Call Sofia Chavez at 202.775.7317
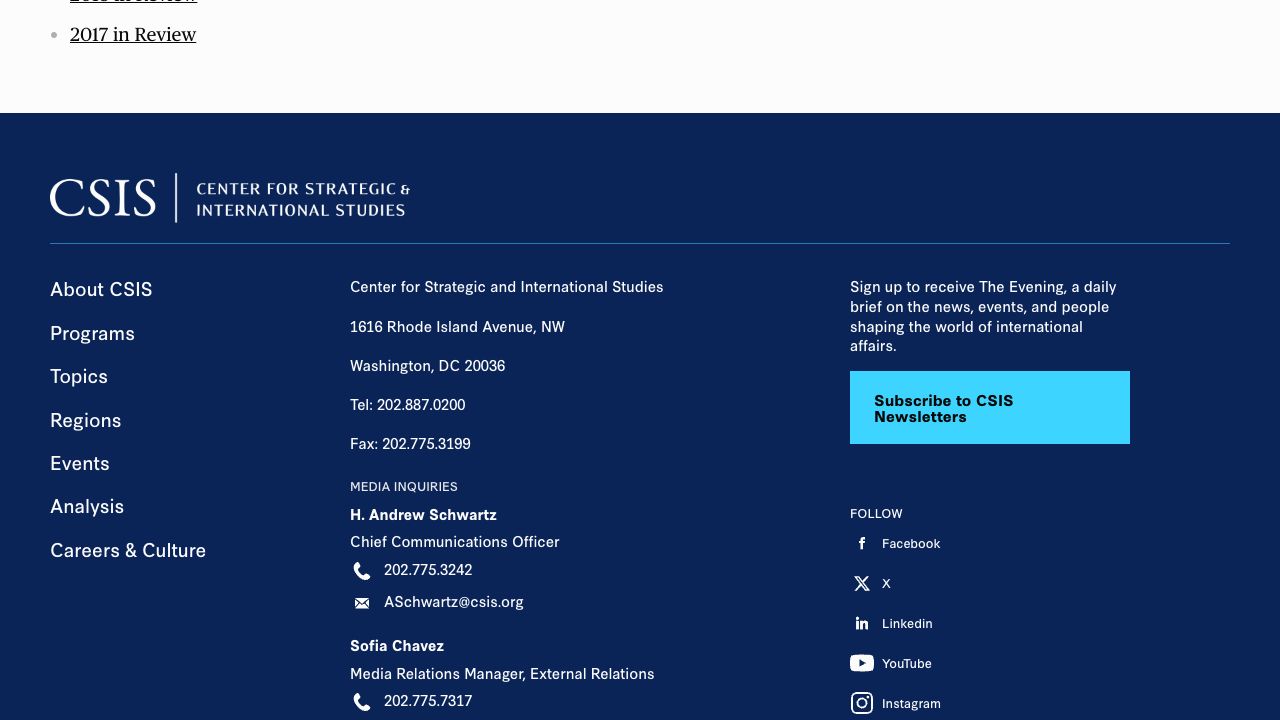The height and width of the screenshot is (720, 1280). [x=427, y=701]
